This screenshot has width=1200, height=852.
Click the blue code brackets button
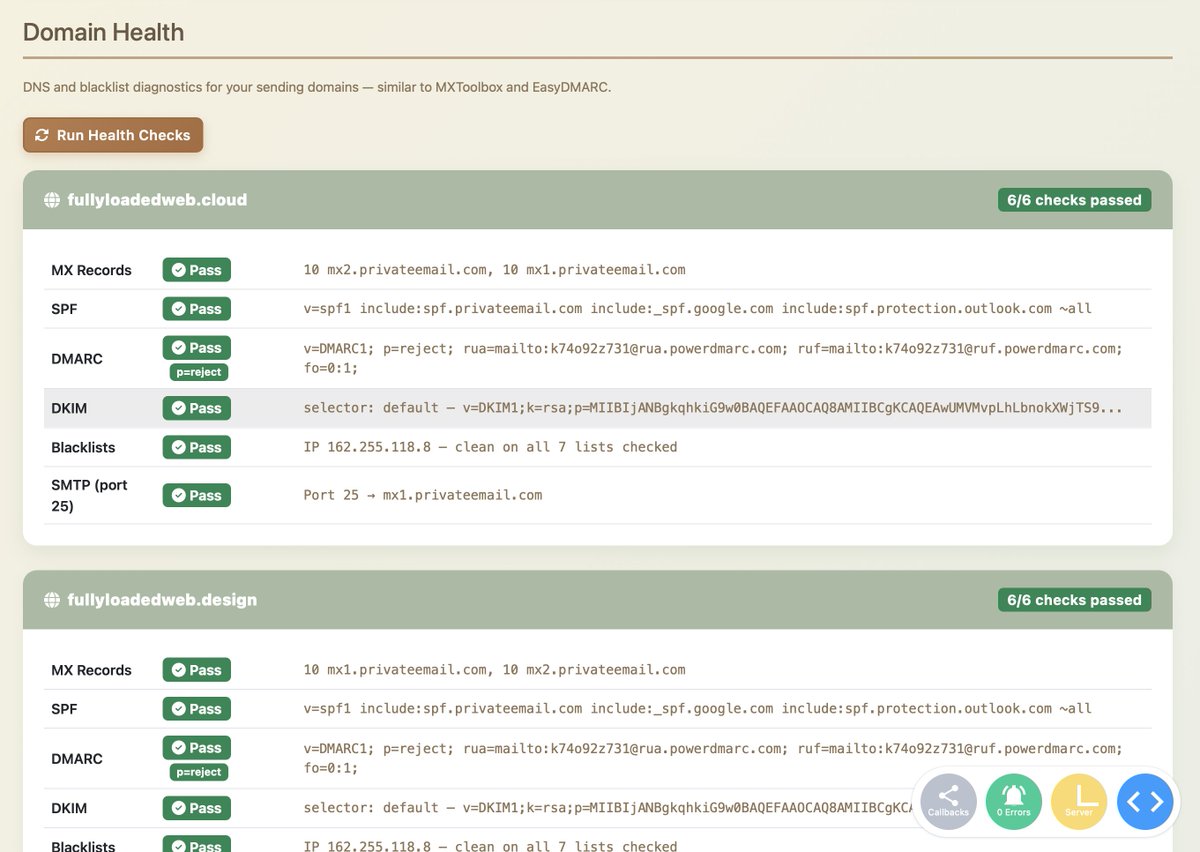point(1145,802)
